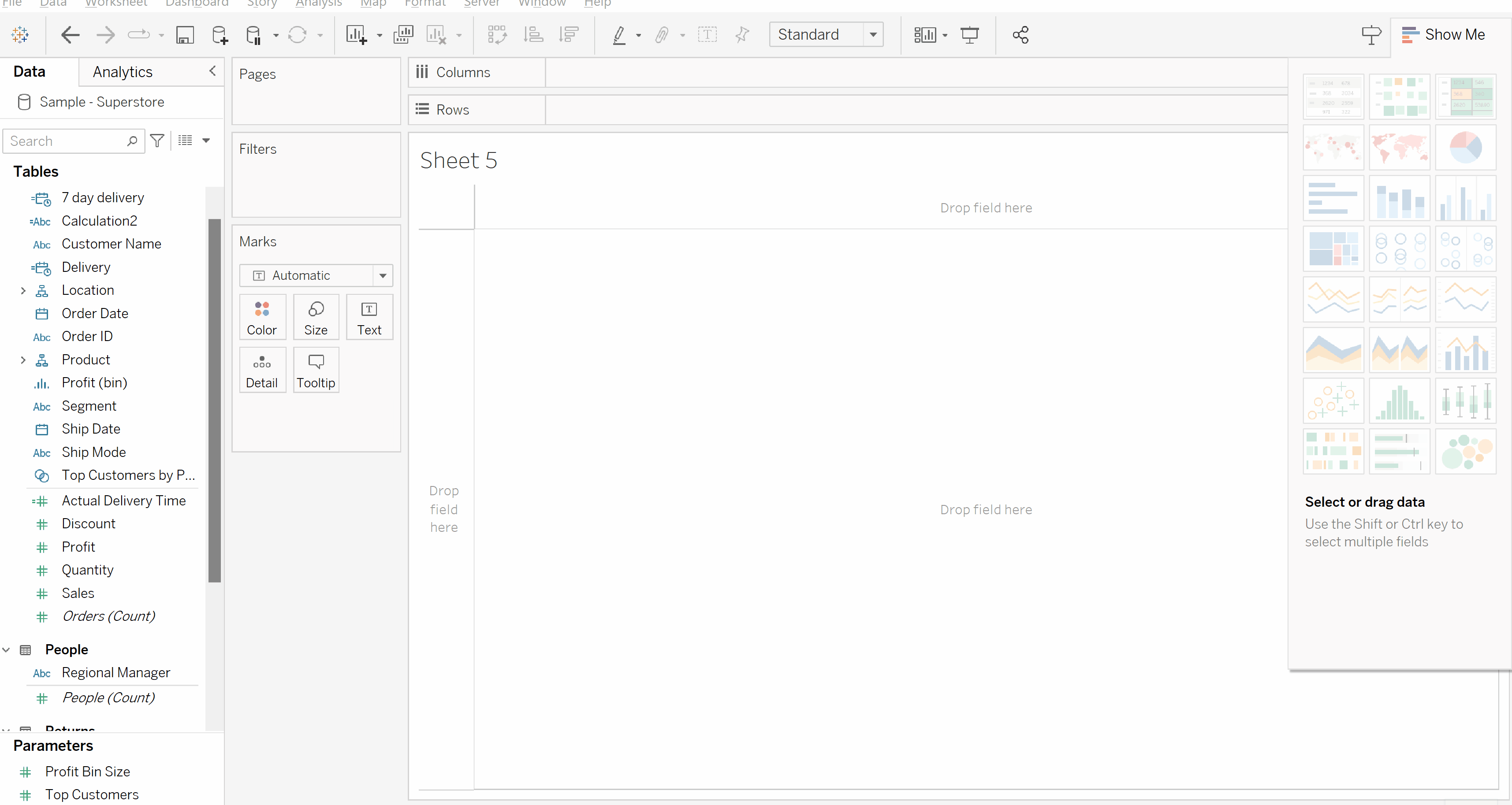
Task: Click the Undo back arrow
Action: coord(71,35)
